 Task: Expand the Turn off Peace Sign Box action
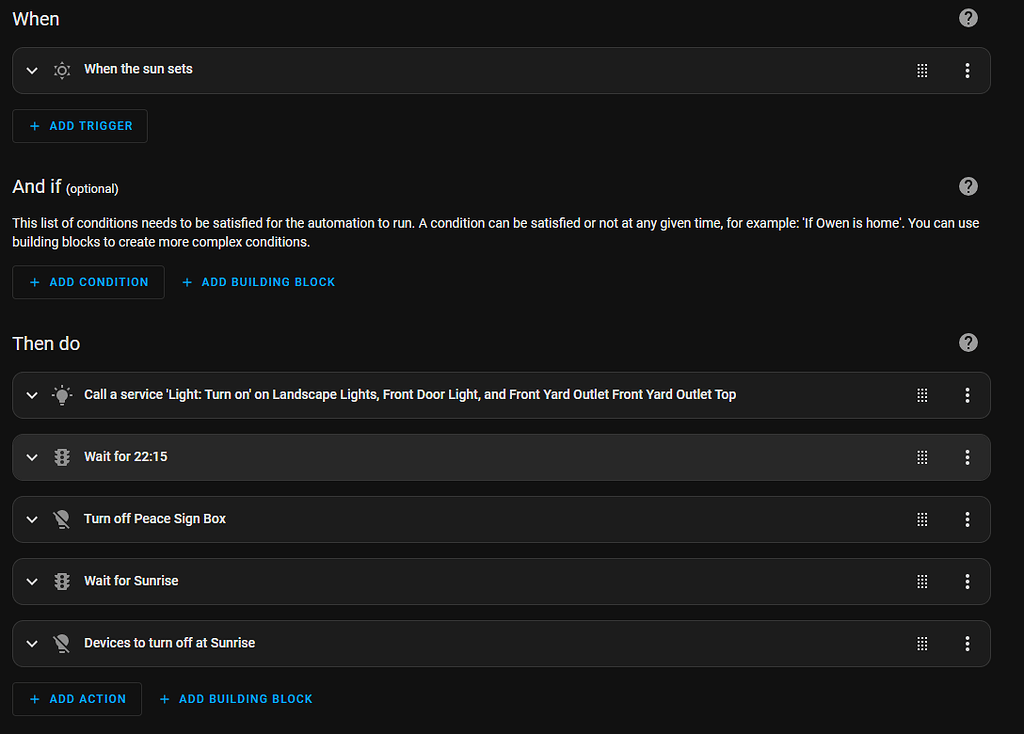coord(32,519)
